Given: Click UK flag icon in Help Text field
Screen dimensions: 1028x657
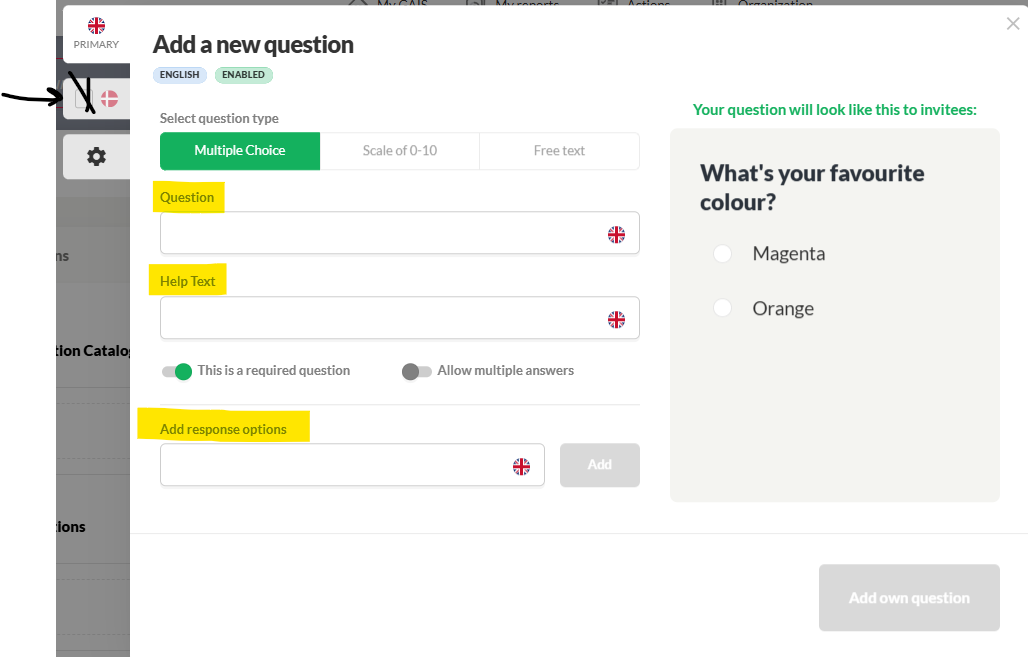Looking at the screenshot, I should click(x=616, y=319).
